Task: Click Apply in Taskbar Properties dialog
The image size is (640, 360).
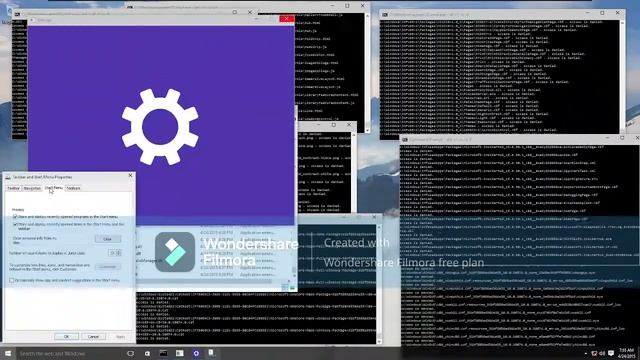Action: click(120, 337)
